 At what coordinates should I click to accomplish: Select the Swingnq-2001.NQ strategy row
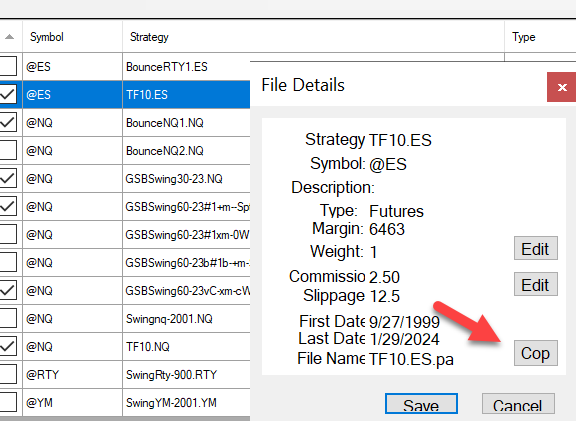click(x=186, y=319)
